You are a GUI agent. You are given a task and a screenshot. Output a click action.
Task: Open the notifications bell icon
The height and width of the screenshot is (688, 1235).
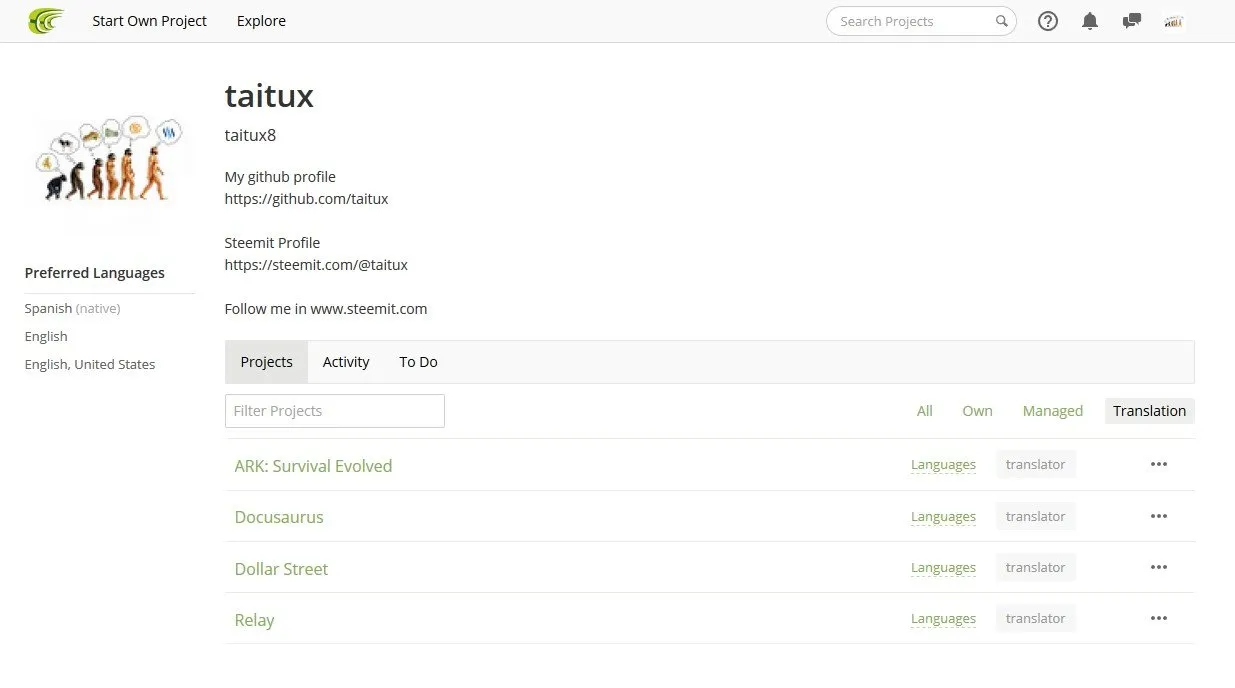[x=1090, y=21]
